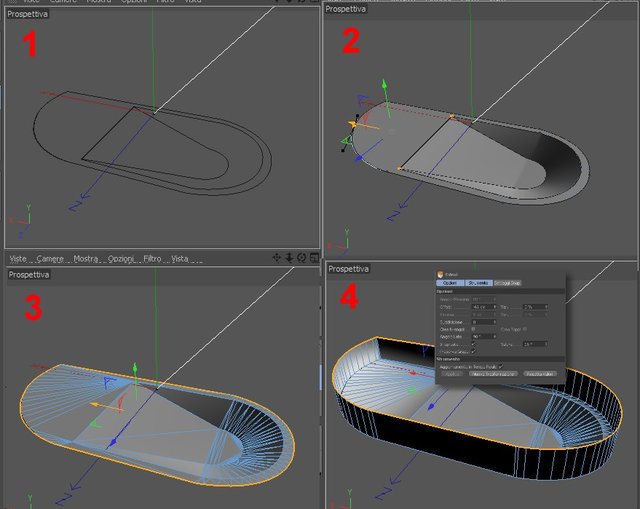Click the green Y-axis arrow handle in viewport 3

tap(135, 367)
